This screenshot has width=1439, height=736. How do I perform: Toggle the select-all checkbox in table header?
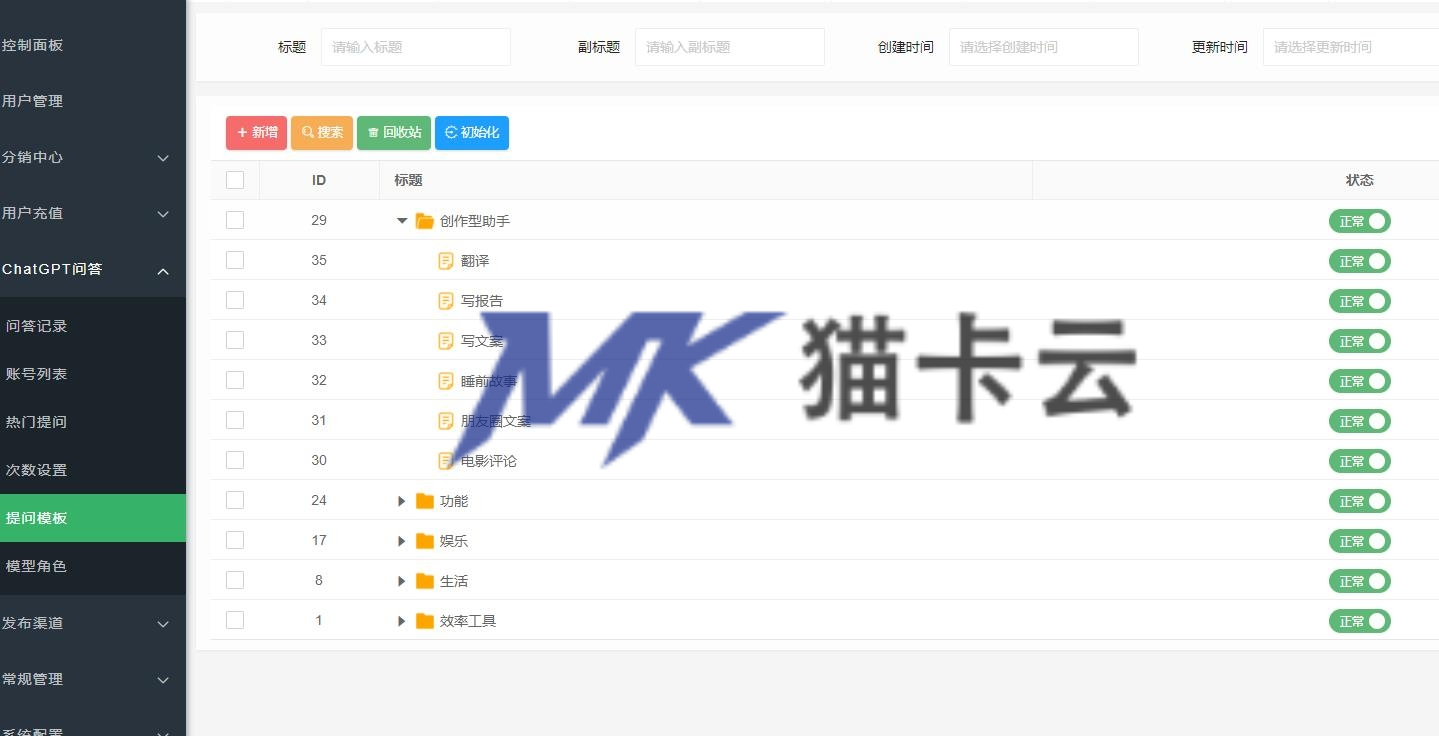point(235,180)
